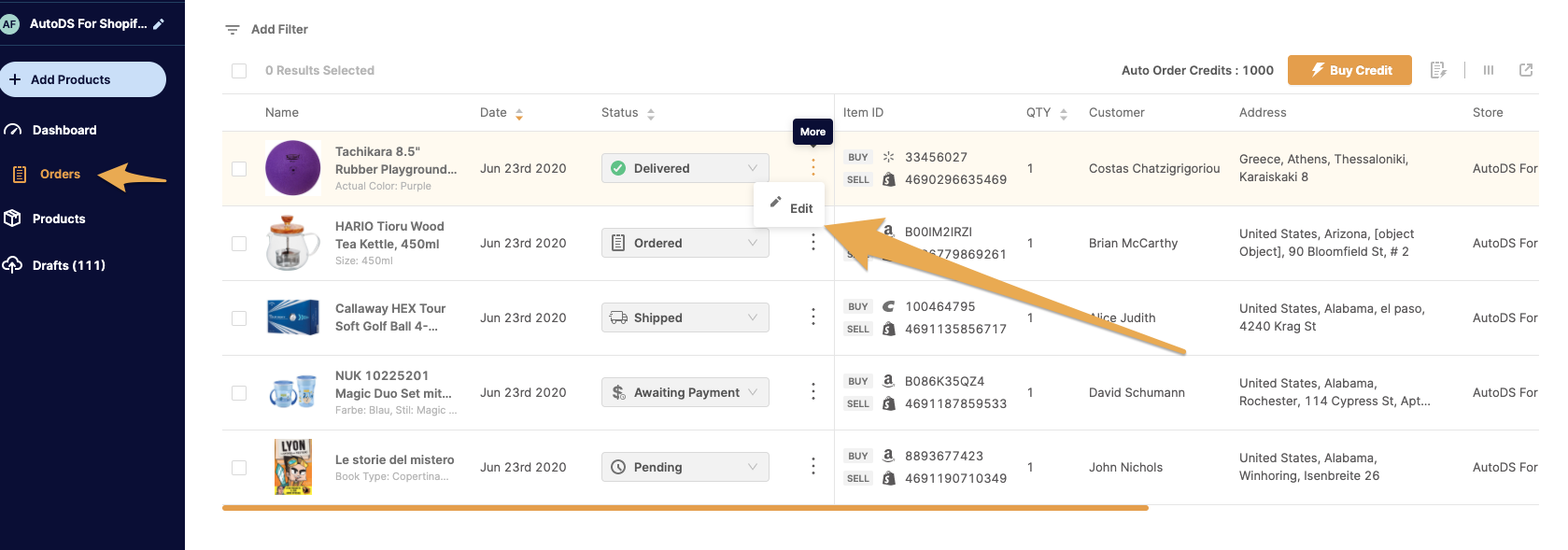Click the filter lines icon next to Add Filter
This screenshot has width=1568, height=550.
pos(233,30)
